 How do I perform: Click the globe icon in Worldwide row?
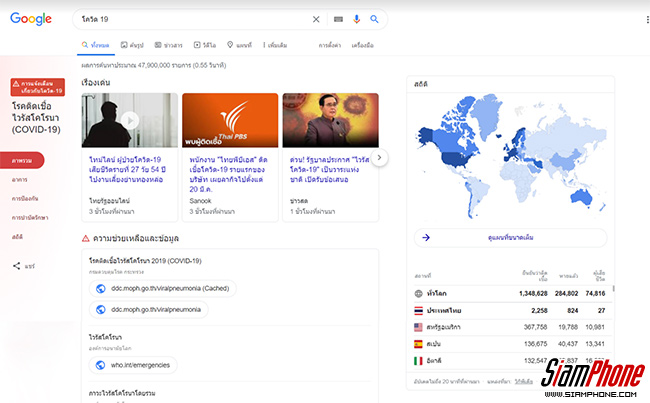click(x=419, y=294)
